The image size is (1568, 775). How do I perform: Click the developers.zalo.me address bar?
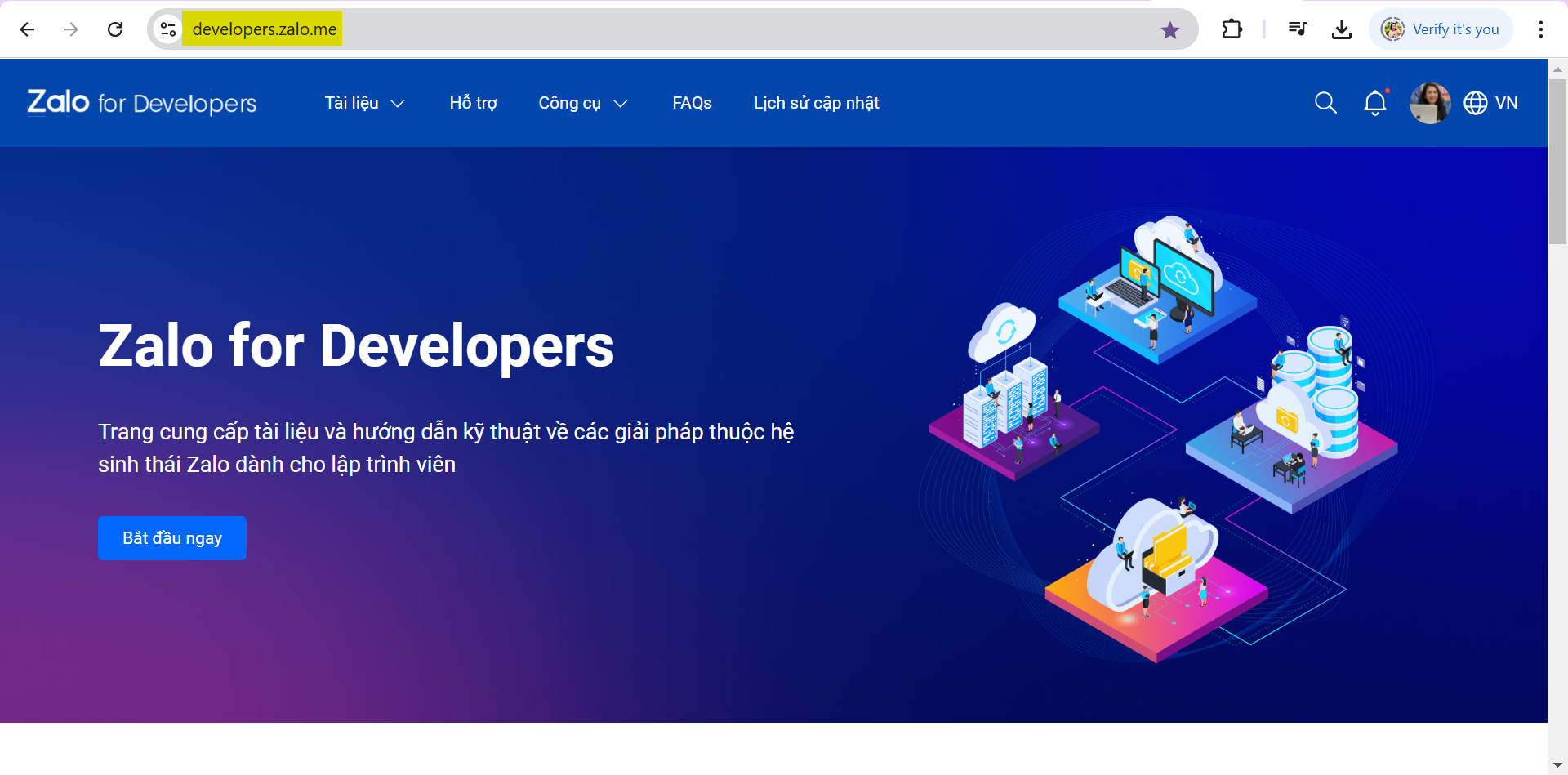pyautogui.click(x=653, y=29)
